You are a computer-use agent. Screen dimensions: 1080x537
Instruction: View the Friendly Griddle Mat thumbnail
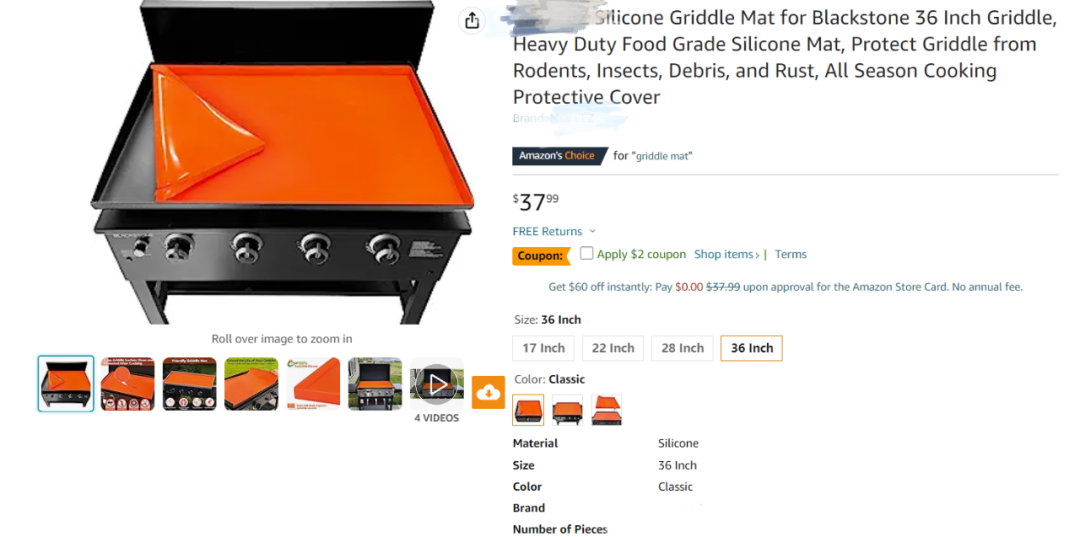point(189,383)
